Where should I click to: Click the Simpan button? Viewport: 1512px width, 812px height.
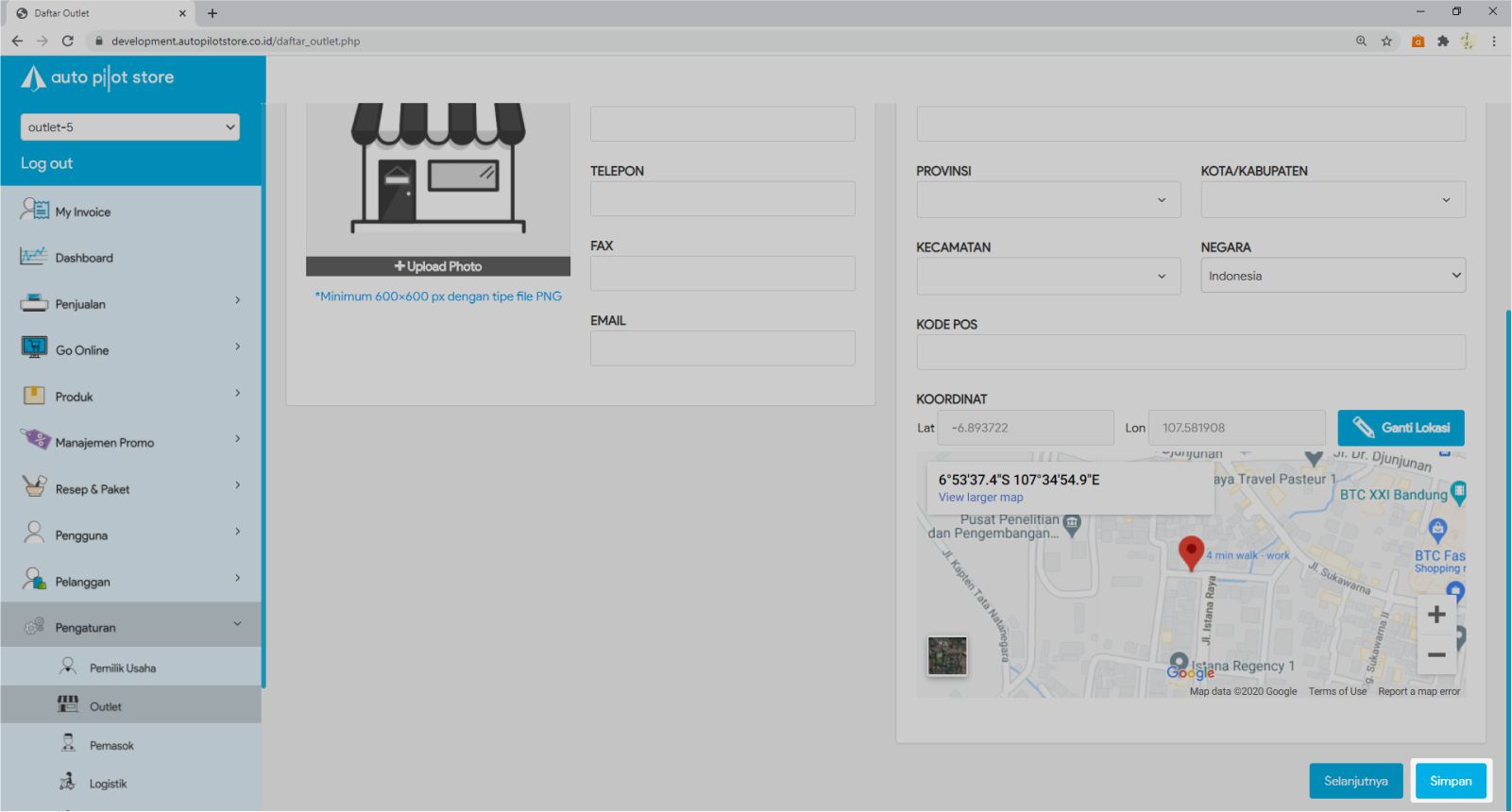[1450, 781]
